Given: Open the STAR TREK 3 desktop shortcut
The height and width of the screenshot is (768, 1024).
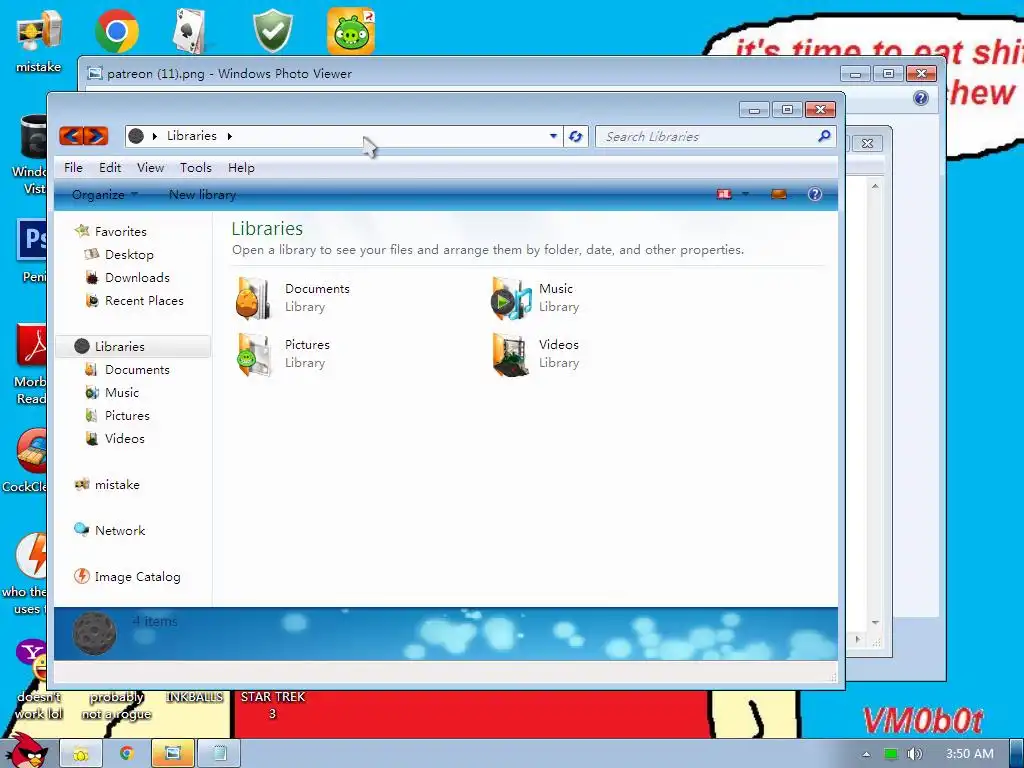Looking at the screenshot, I should [x=272, y=705].
